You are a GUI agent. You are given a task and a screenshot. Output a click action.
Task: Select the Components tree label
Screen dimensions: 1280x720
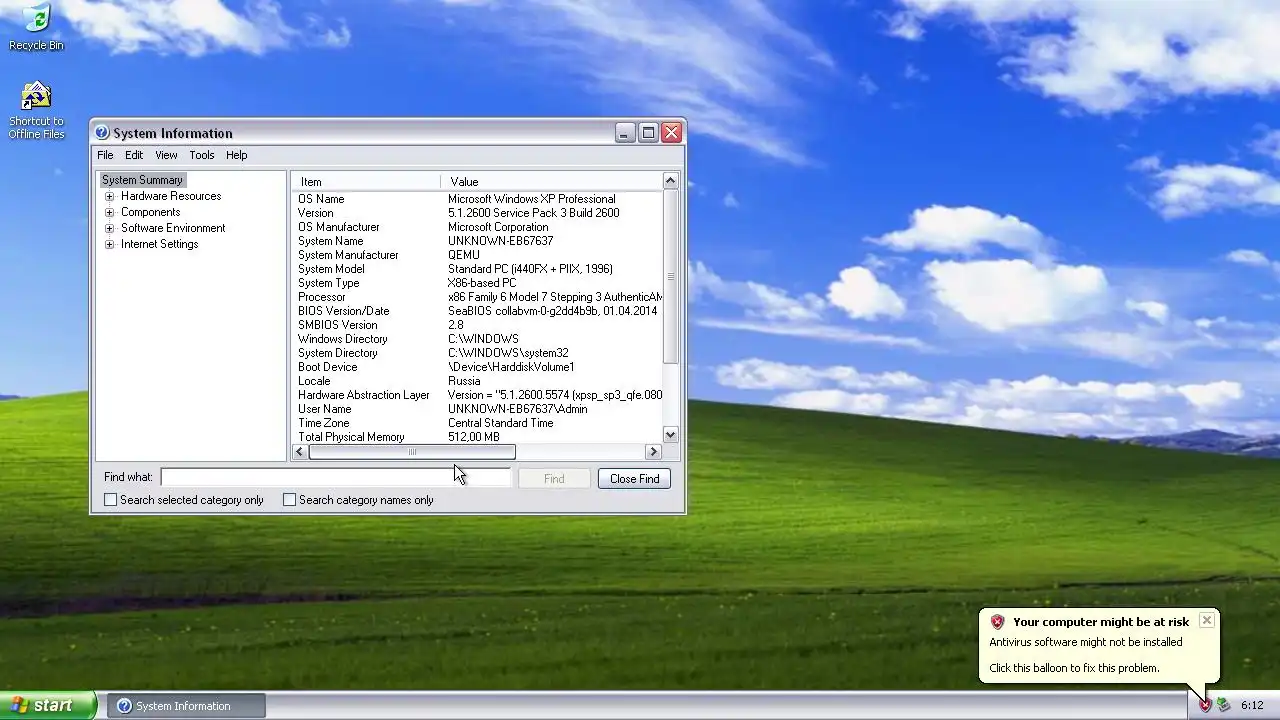[x=151, y=212]
